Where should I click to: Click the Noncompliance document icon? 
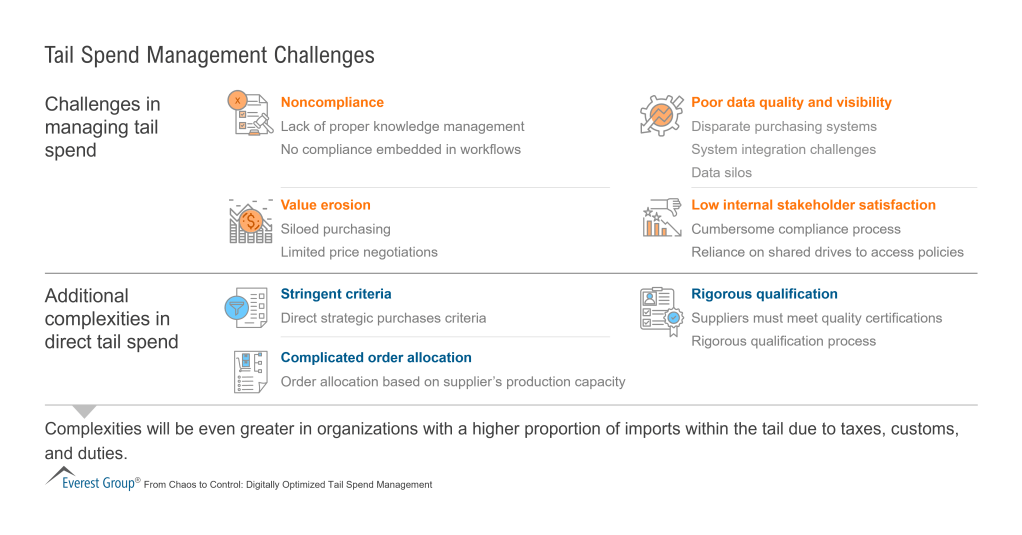(250, 114)
